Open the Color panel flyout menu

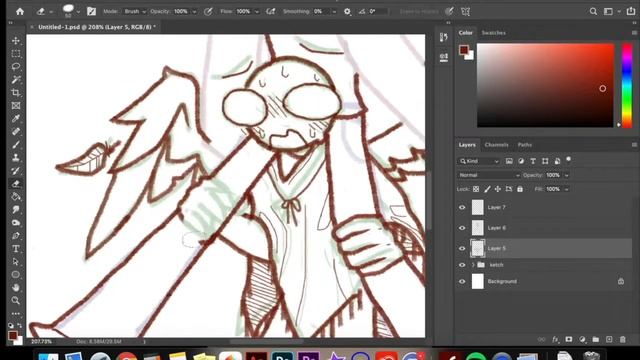pyautogui.click(x=634, y=33)
